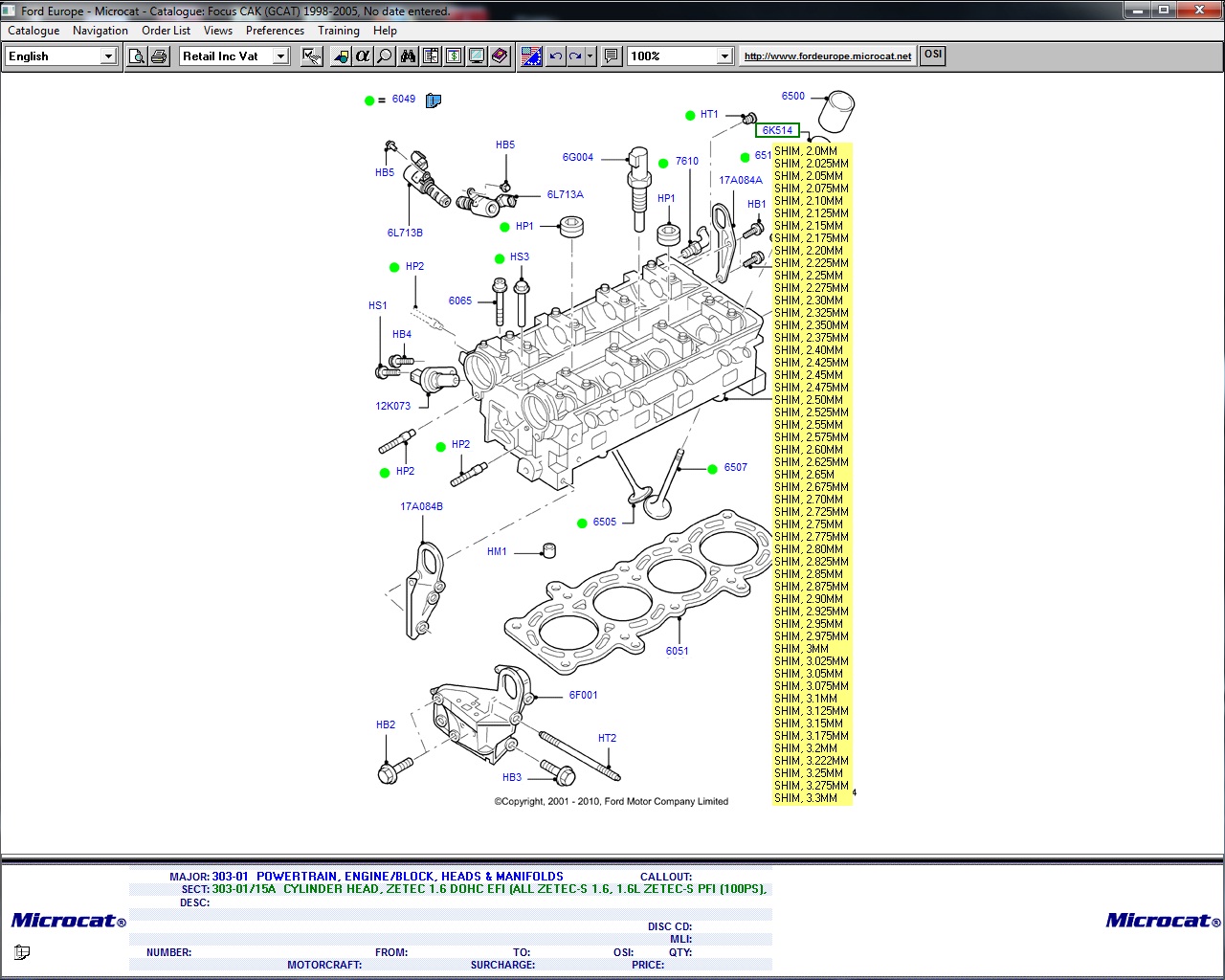
Task: Open the Navigation menu
Action: click(x=100, y=31)
